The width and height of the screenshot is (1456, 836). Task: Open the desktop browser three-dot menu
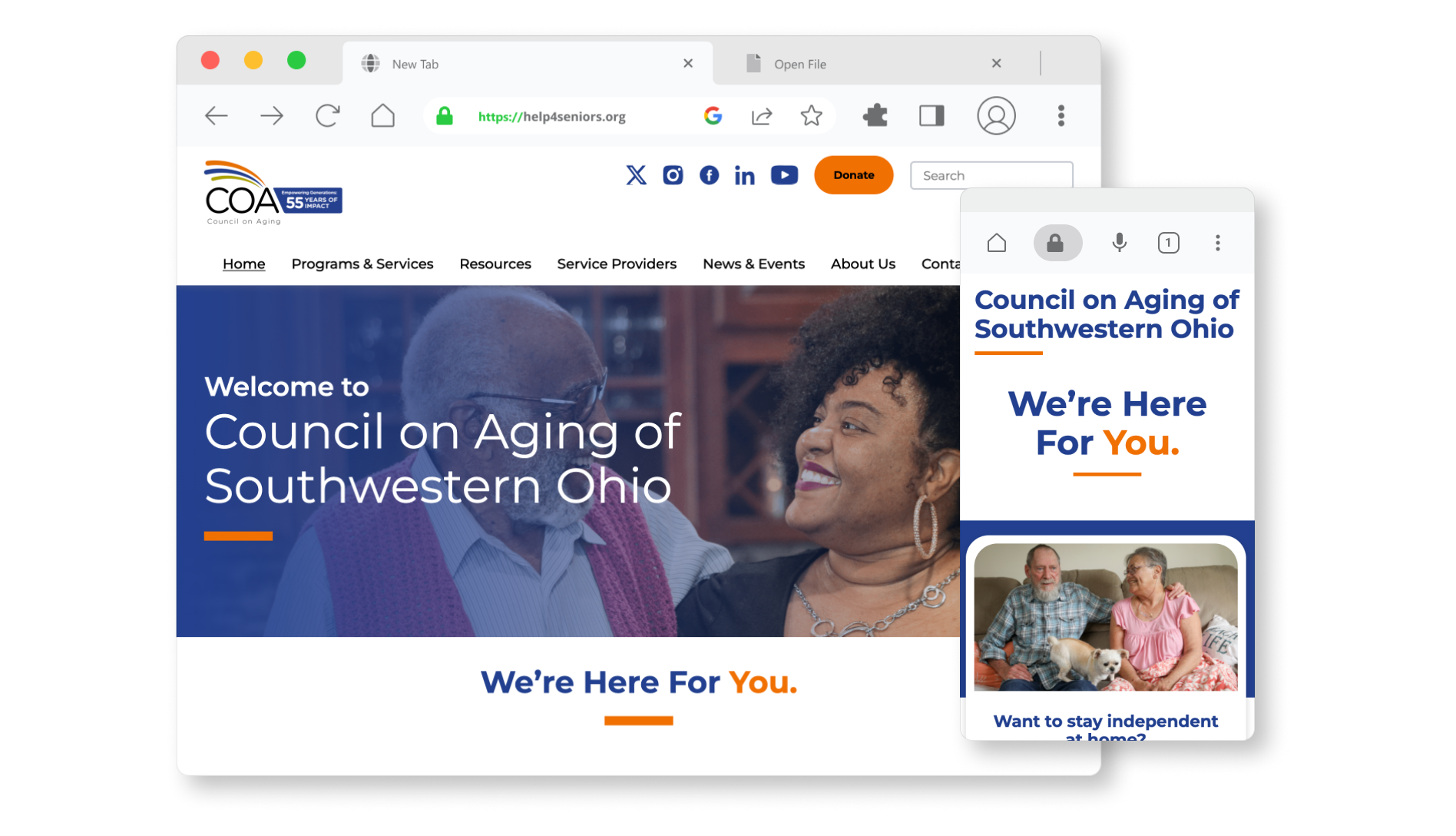[x=1061, y=116]
